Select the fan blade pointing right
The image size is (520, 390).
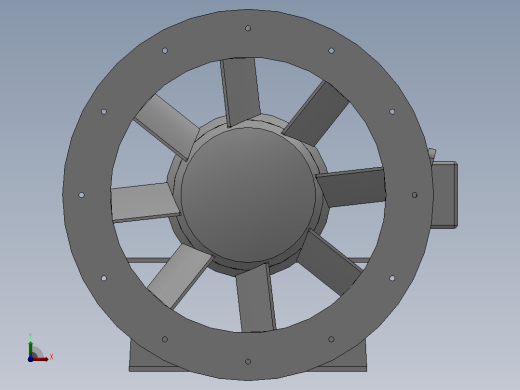coord(352,187)
